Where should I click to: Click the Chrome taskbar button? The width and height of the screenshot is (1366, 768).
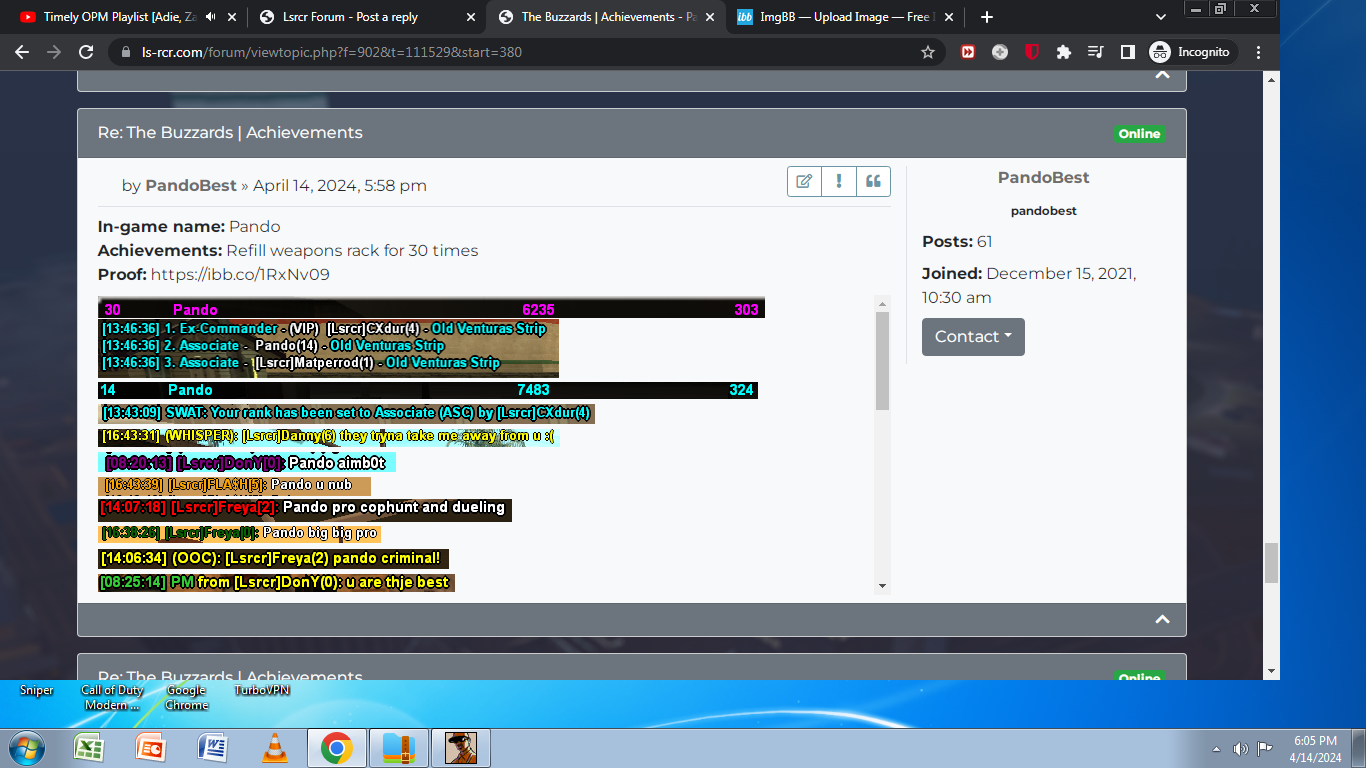click(x=336, y=748)
